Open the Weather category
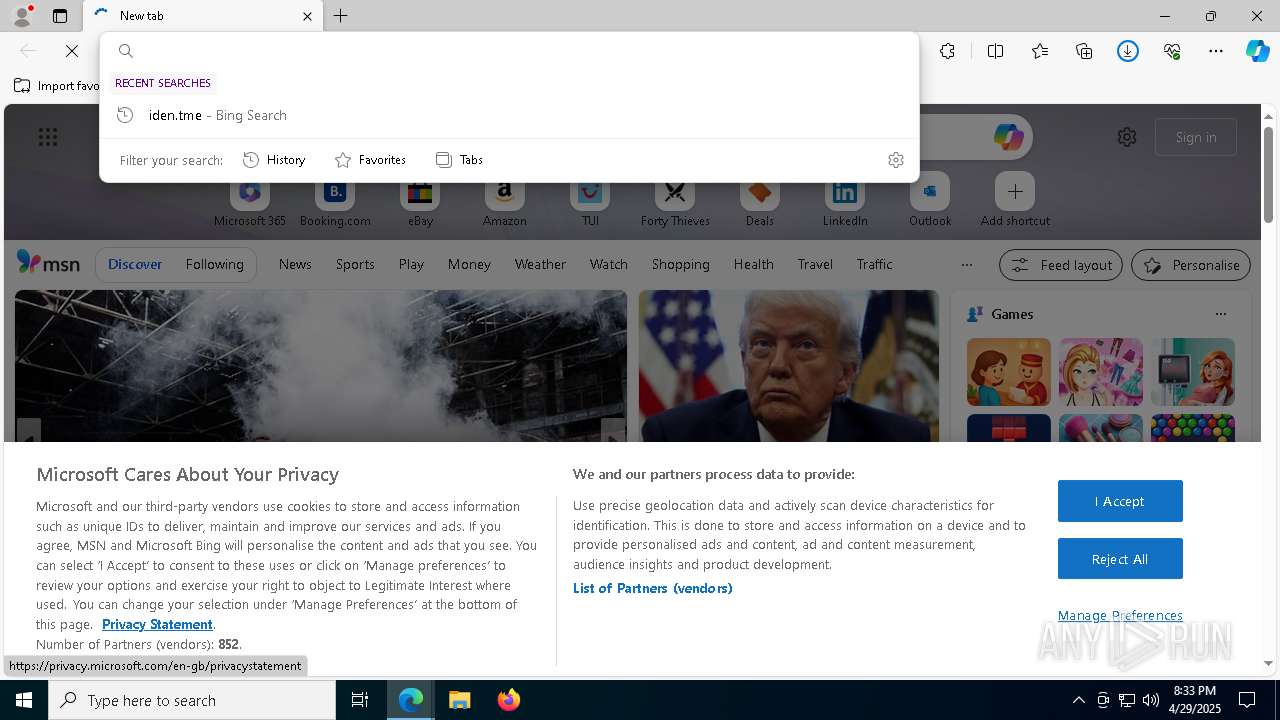This screenshot has width=1280, height=720. [540, 265]
